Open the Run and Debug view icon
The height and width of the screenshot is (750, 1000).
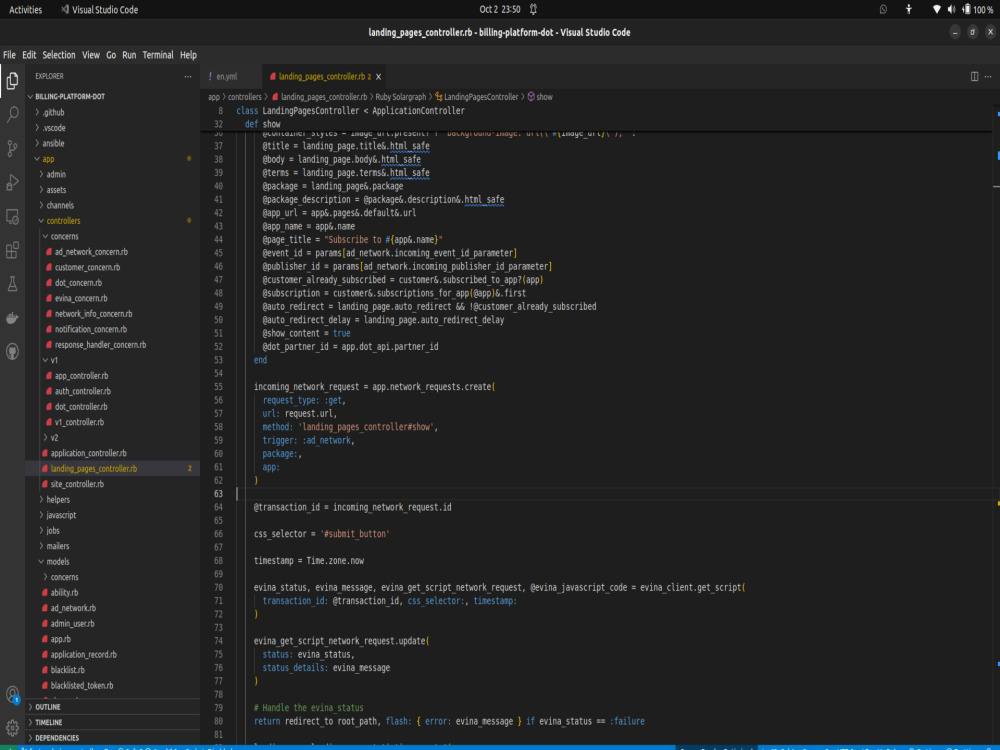pyautogui.click(x=12, y=182)
